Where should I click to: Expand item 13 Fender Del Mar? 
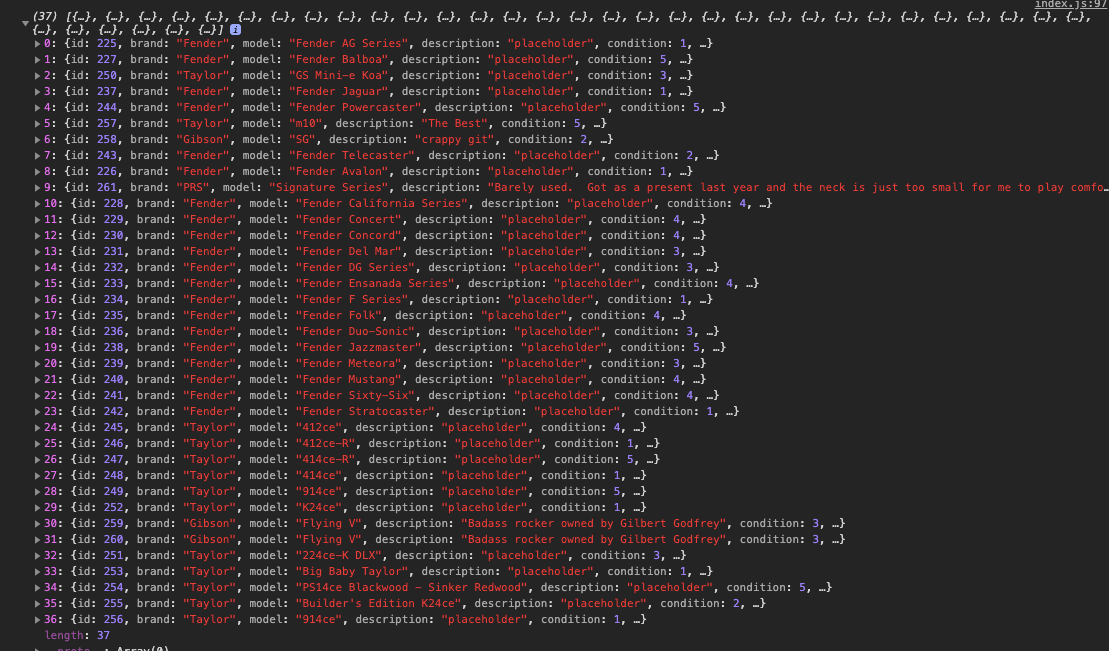point(37,252)
